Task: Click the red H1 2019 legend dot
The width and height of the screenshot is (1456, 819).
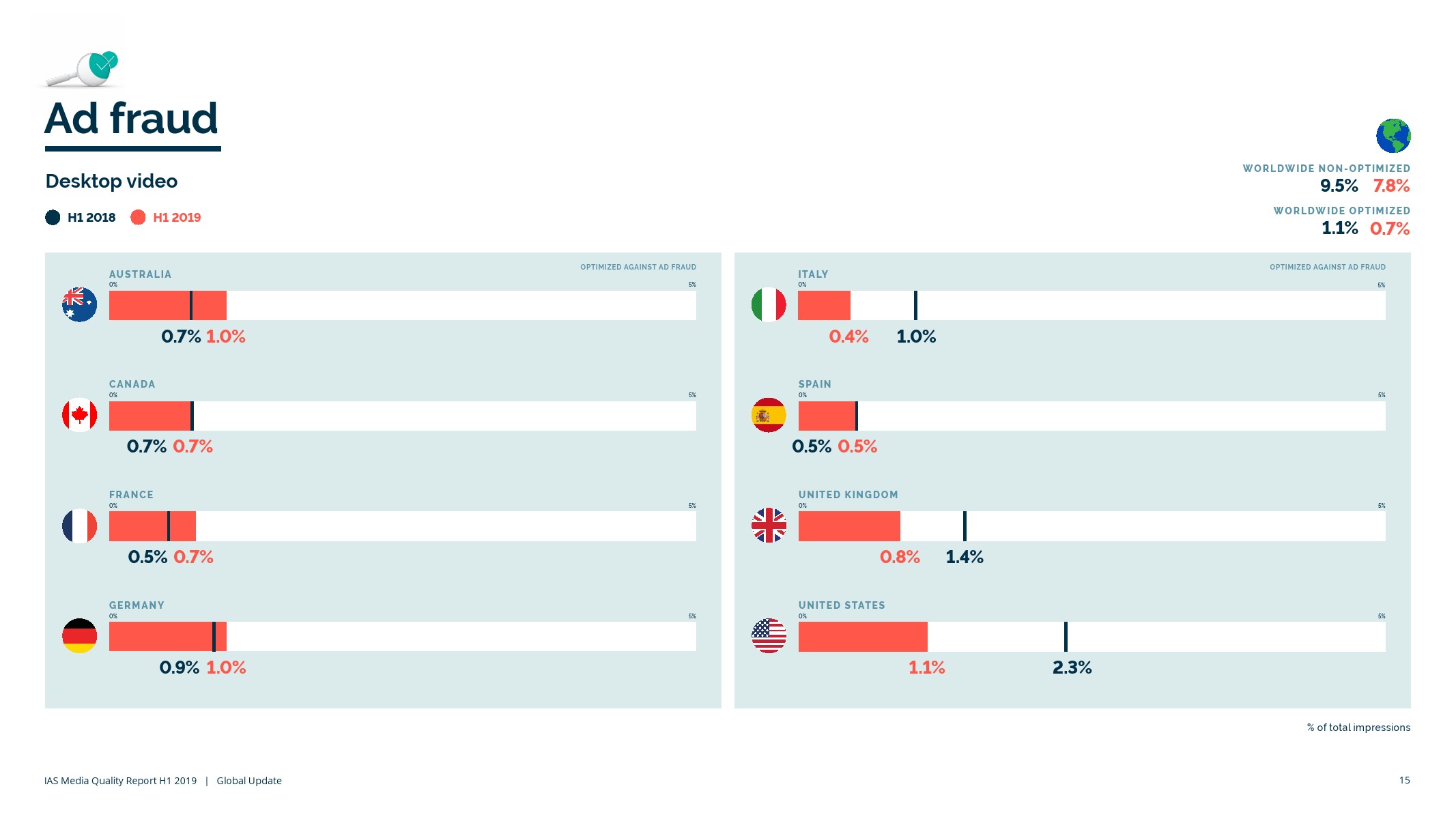Action: [138, 218]
